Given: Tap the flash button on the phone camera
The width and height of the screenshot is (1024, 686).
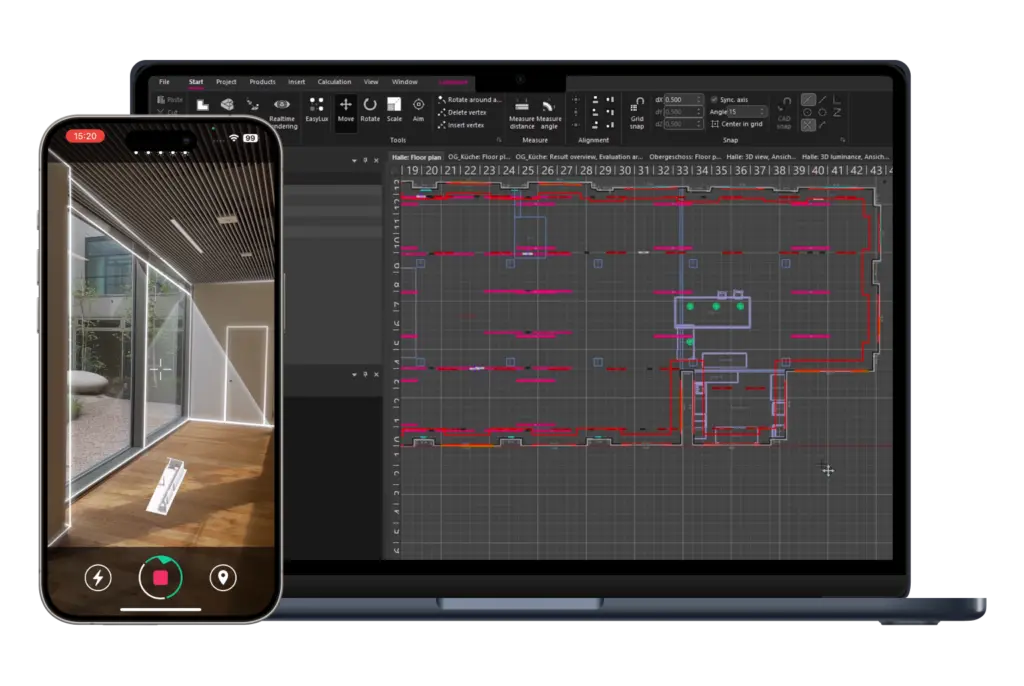Looking at the screenshot, I should coord(97,577).
